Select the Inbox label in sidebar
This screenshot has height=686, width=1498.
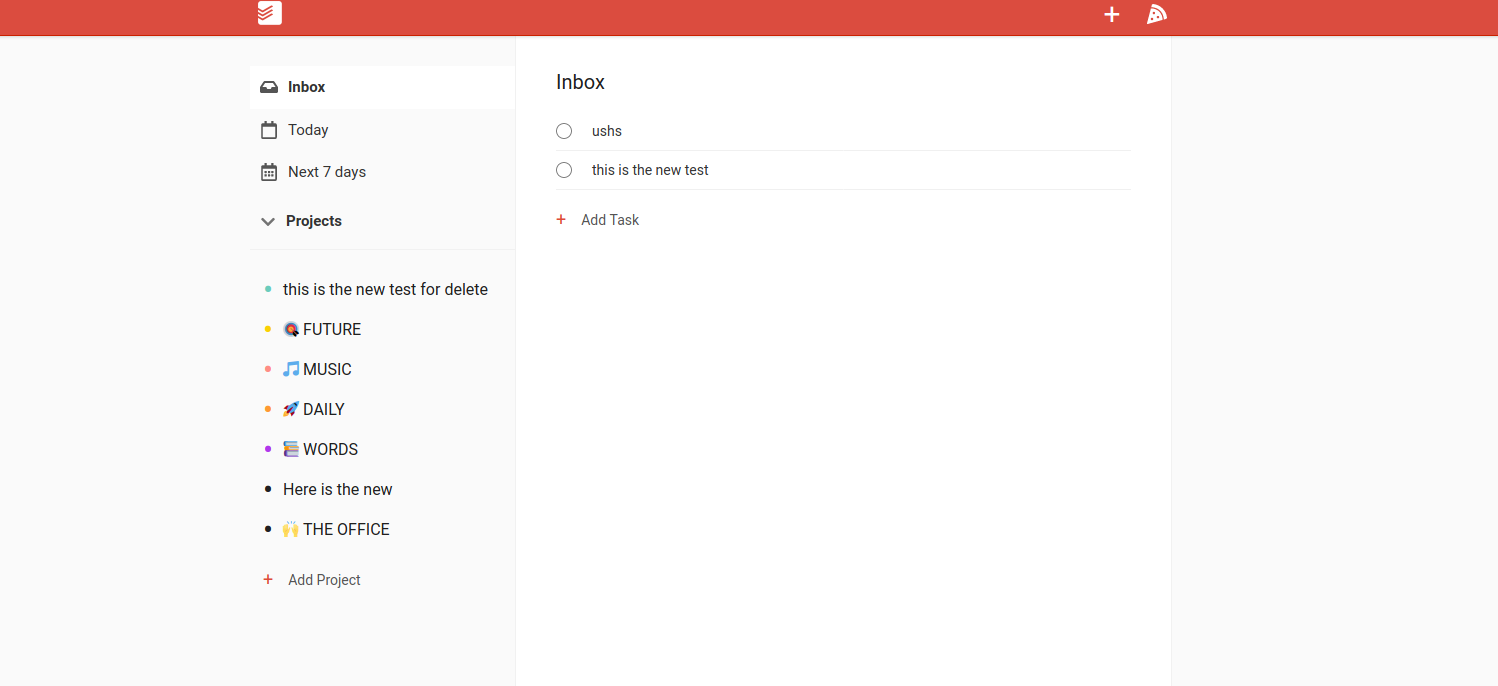tap(306, 87)
